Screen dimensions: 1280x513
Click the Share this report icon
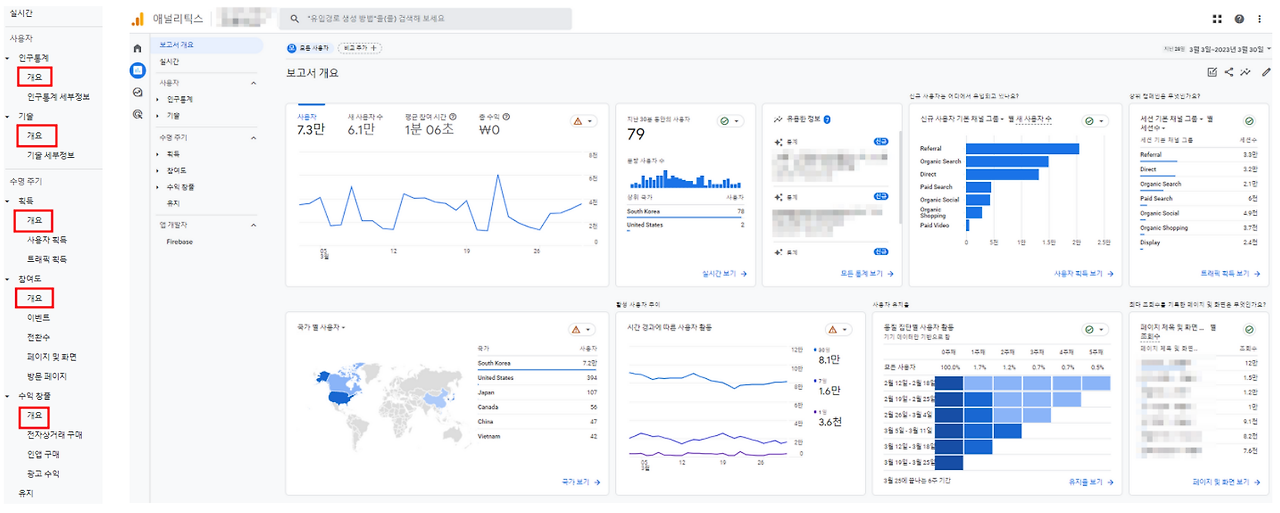(1229, 72)
